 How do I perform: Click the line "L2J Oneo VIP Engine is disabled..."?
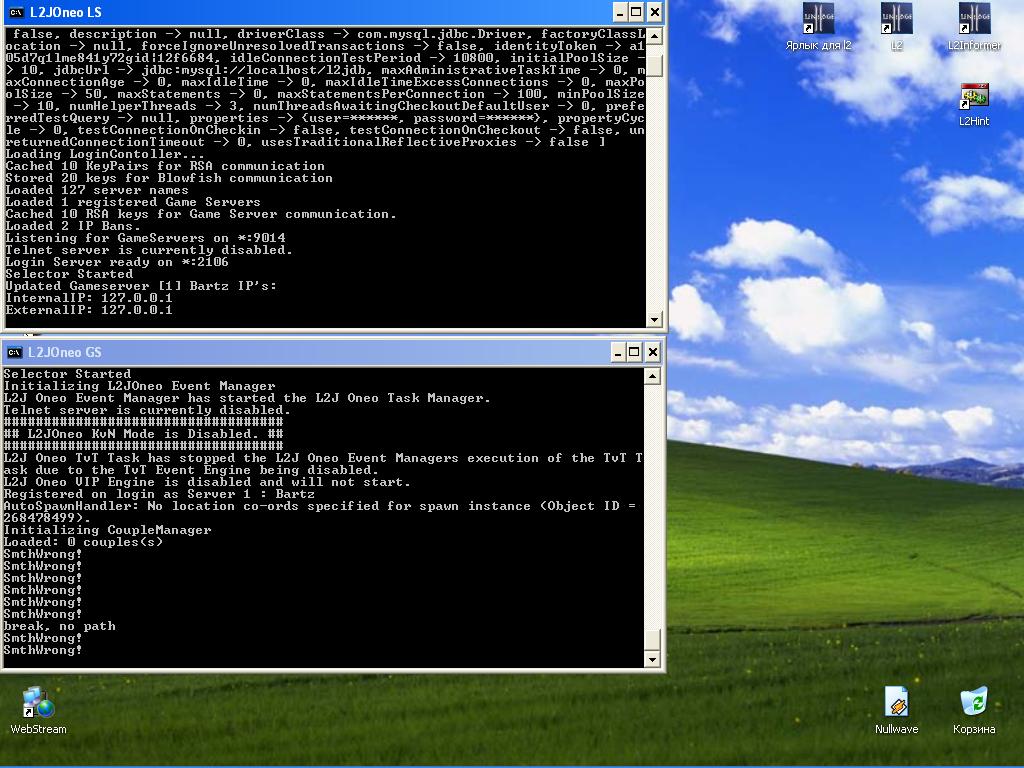click(x=207, y=482)
